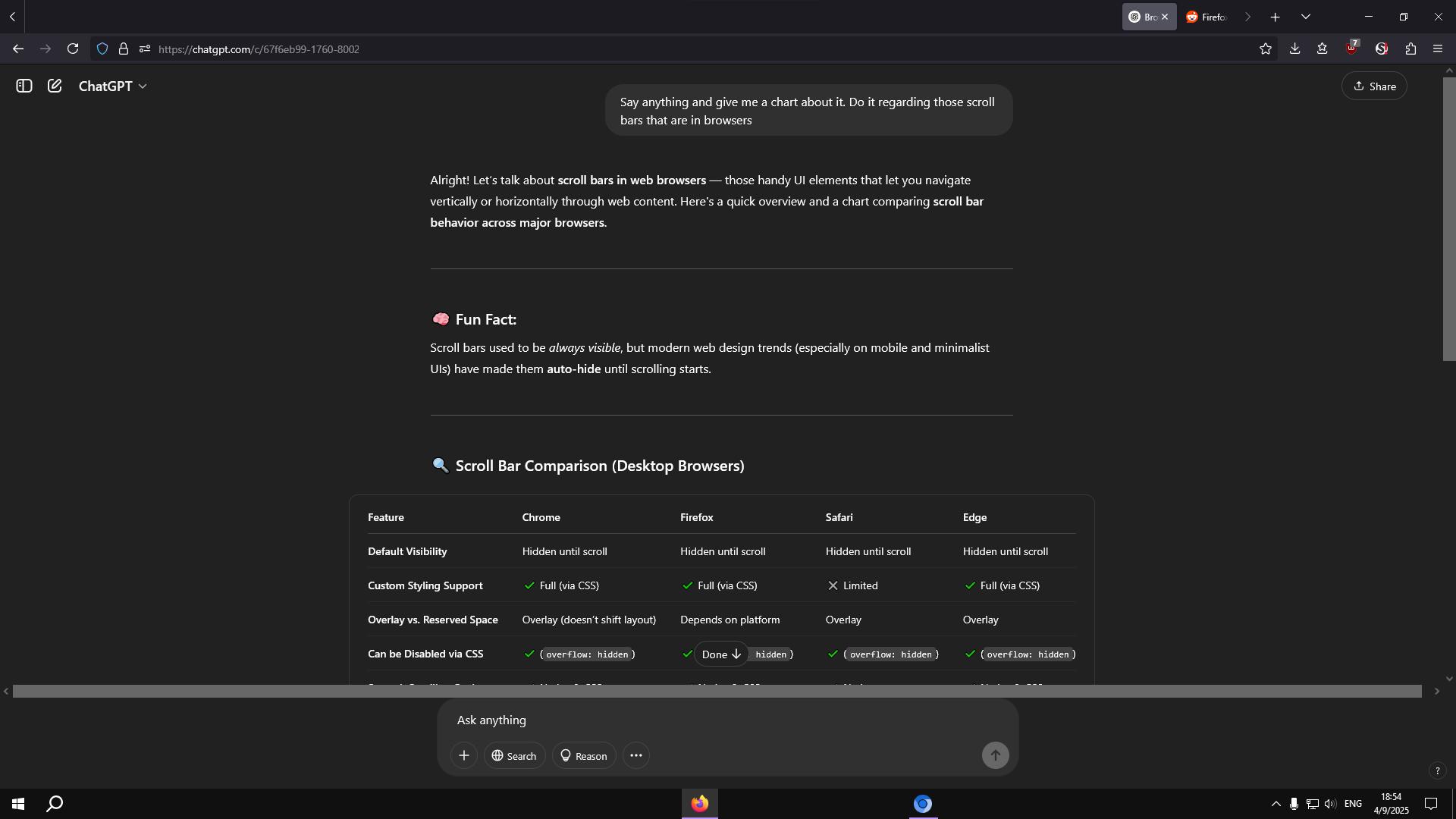Open uBlock Origin extension popup

point(1352,49)
